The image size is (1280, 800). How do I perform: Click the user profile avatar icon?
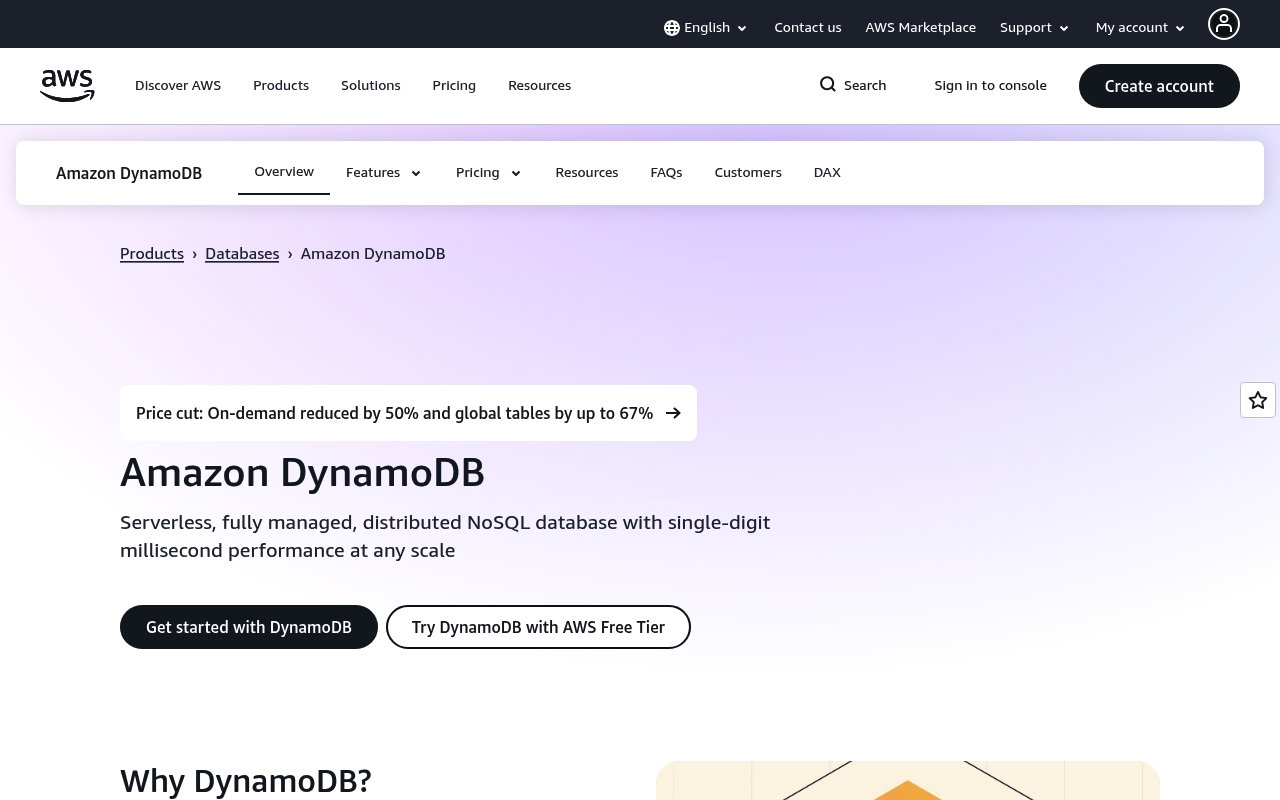(1223, 24)
